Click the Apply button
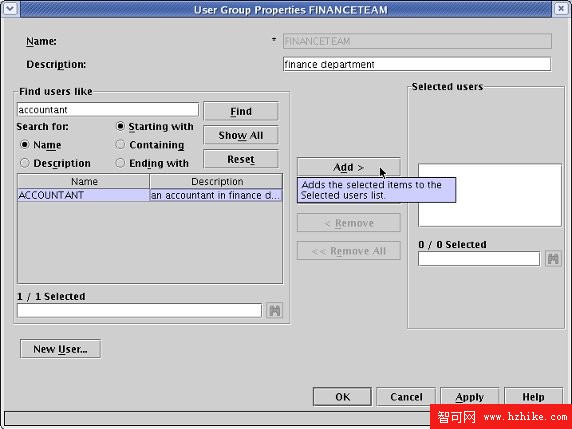The height and width of the screenshot is (429, 572). point(469,397)
